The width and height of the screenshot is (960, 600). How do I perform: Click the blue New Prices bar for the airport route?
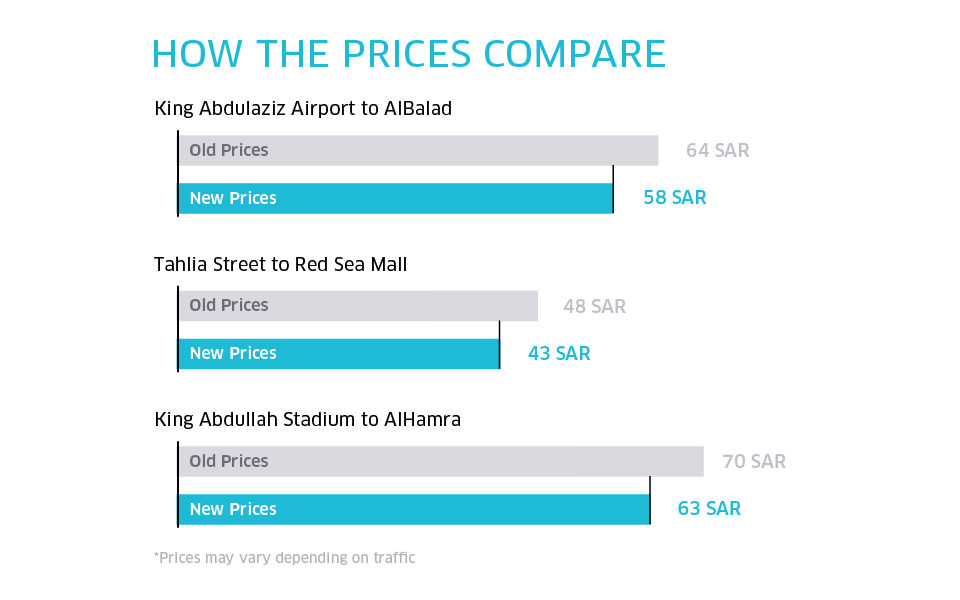[395, 198]
